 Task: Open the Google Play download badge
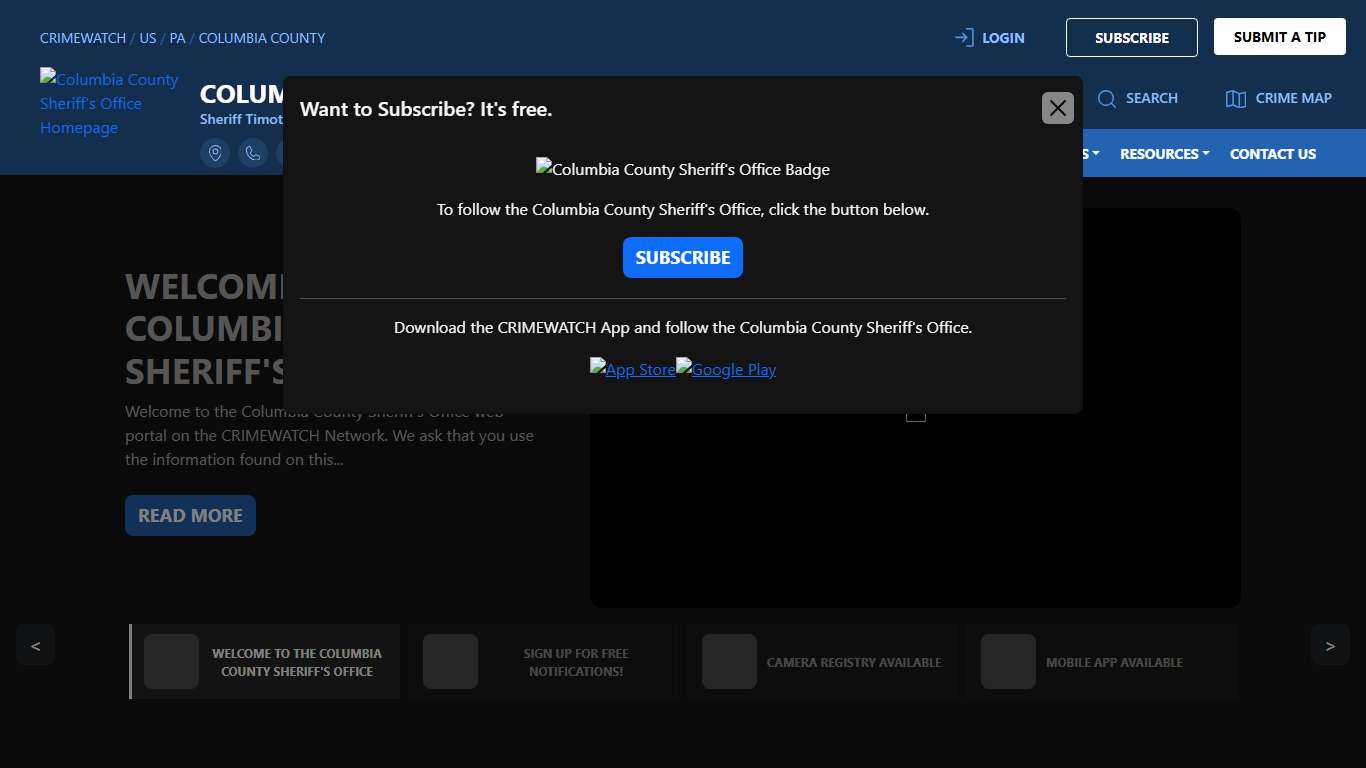726,369
